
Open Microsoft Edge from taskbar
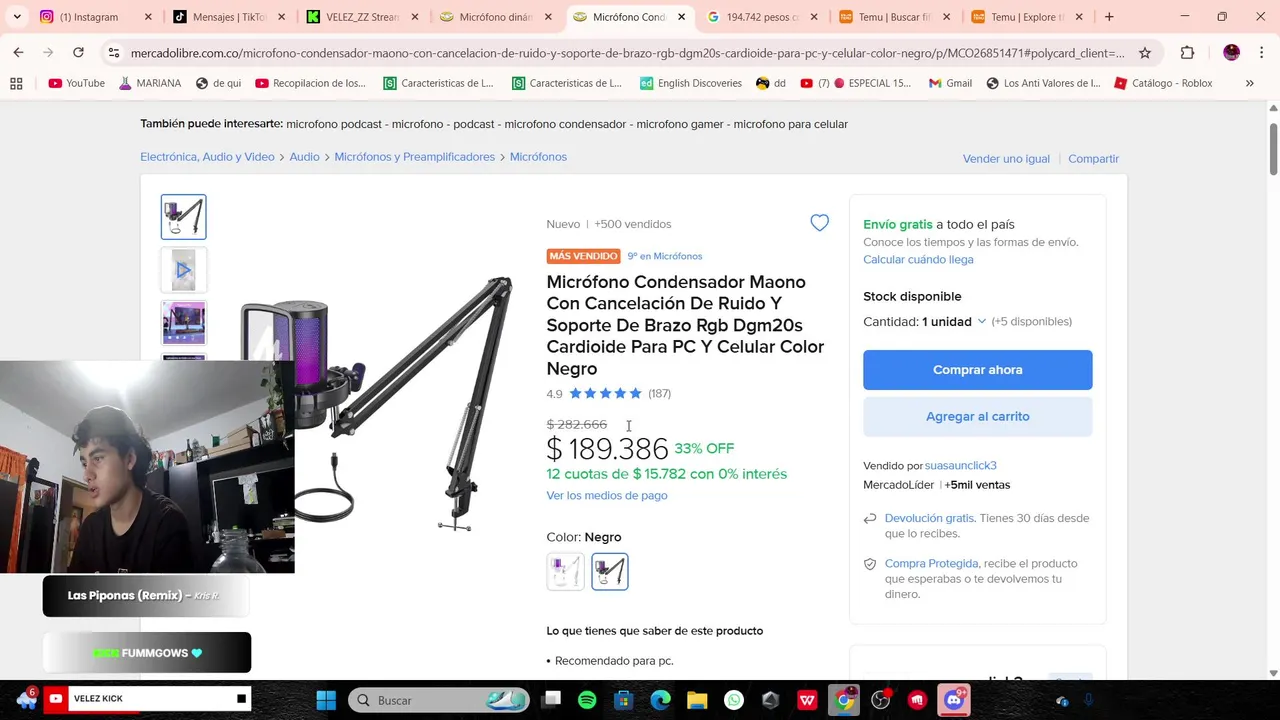pyautogui.click(x=660, y=700)
